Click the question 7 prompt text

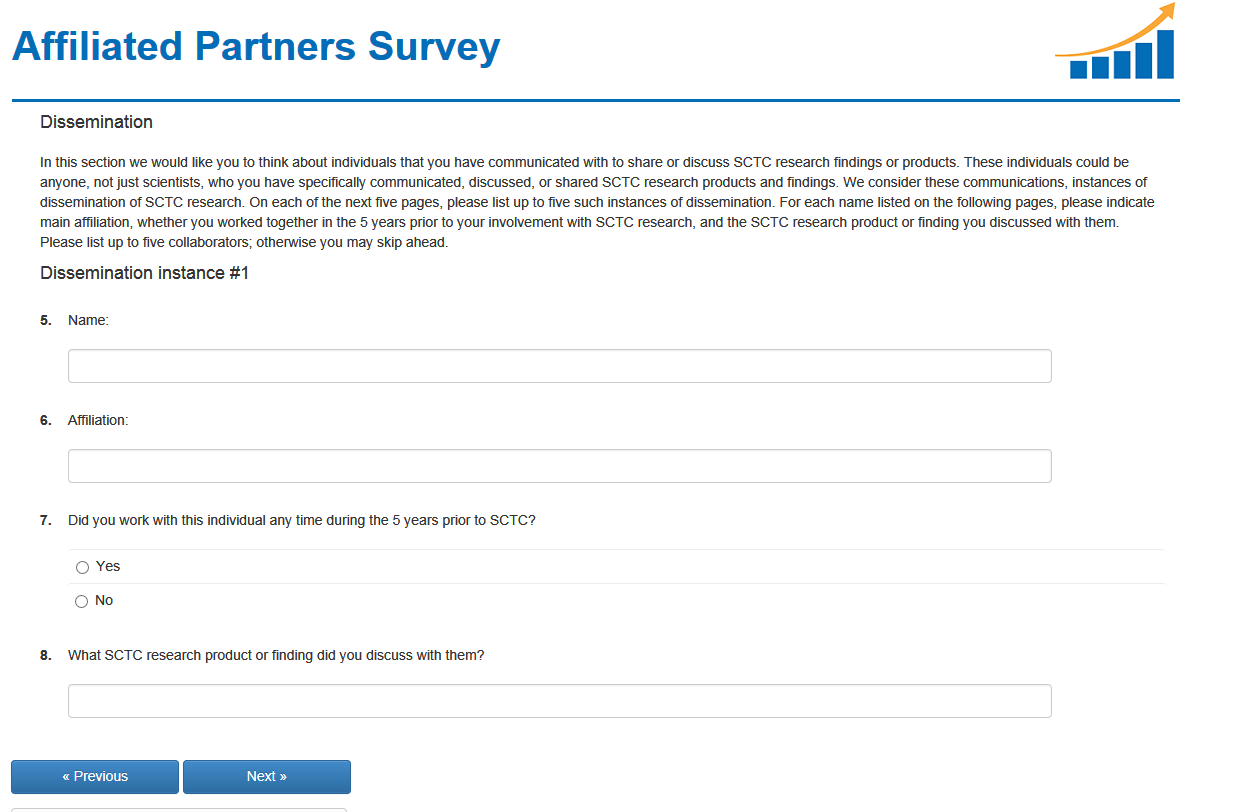[301, 520]
